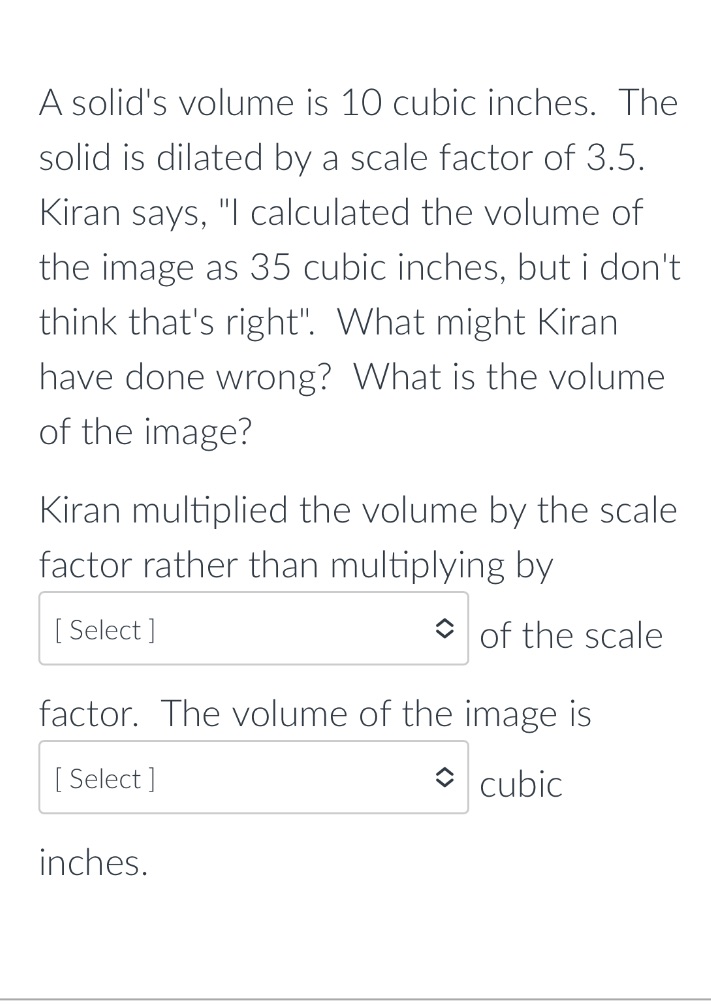
Task: Select the dropdown before 'cubic inches'
Action: (x=253, y=777)
